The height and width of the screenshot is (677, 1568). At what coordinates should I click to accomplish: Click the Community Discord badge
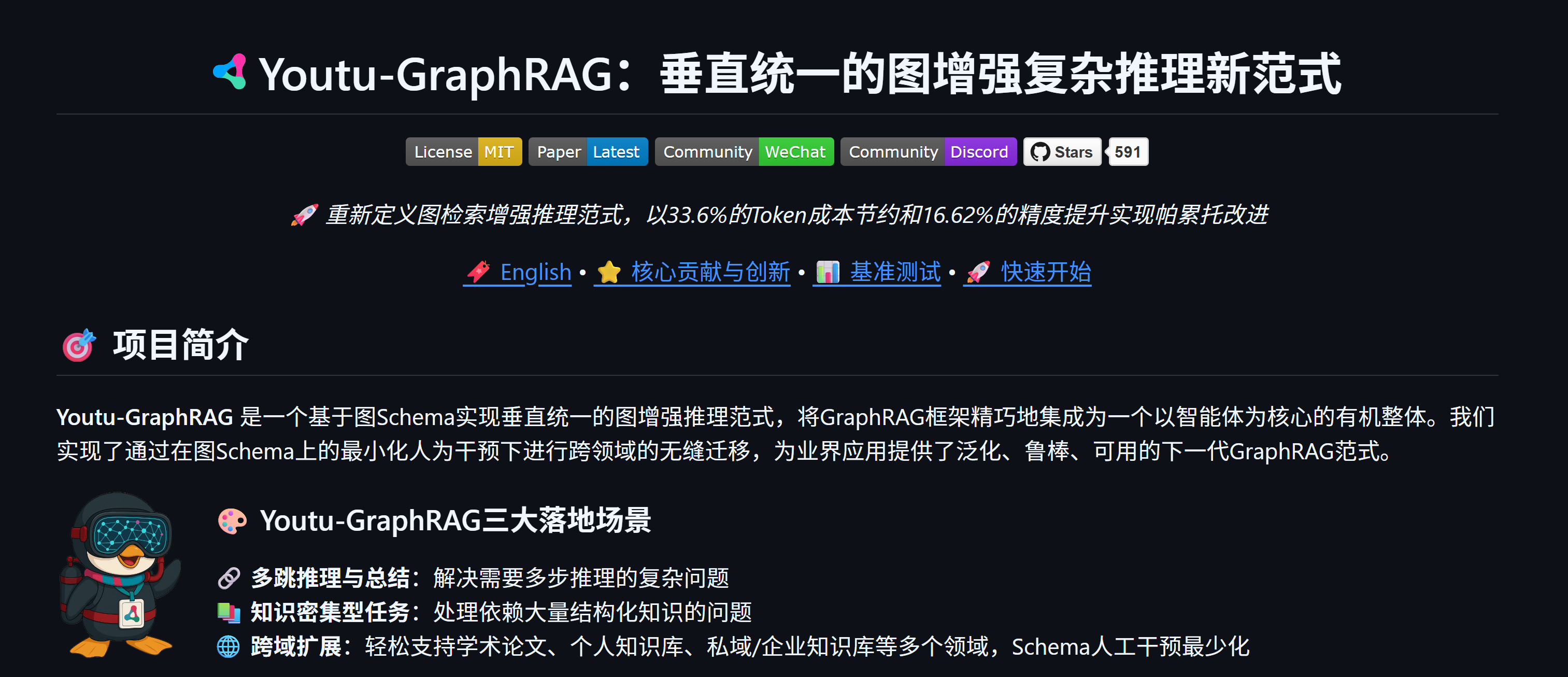click(x=928, y=151)
